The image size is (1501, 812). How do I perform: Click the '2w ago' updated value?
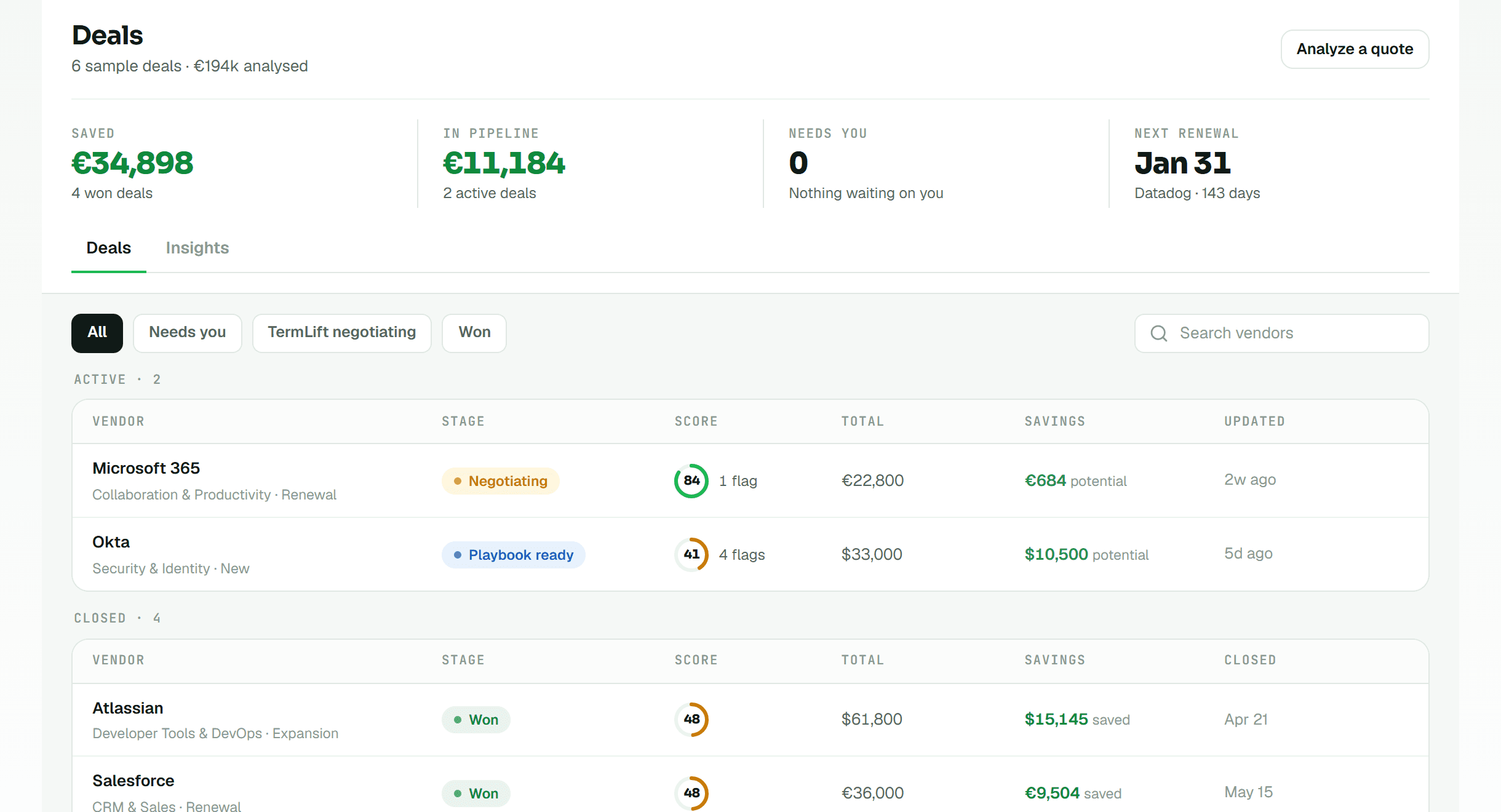[x=1250, y=480]
